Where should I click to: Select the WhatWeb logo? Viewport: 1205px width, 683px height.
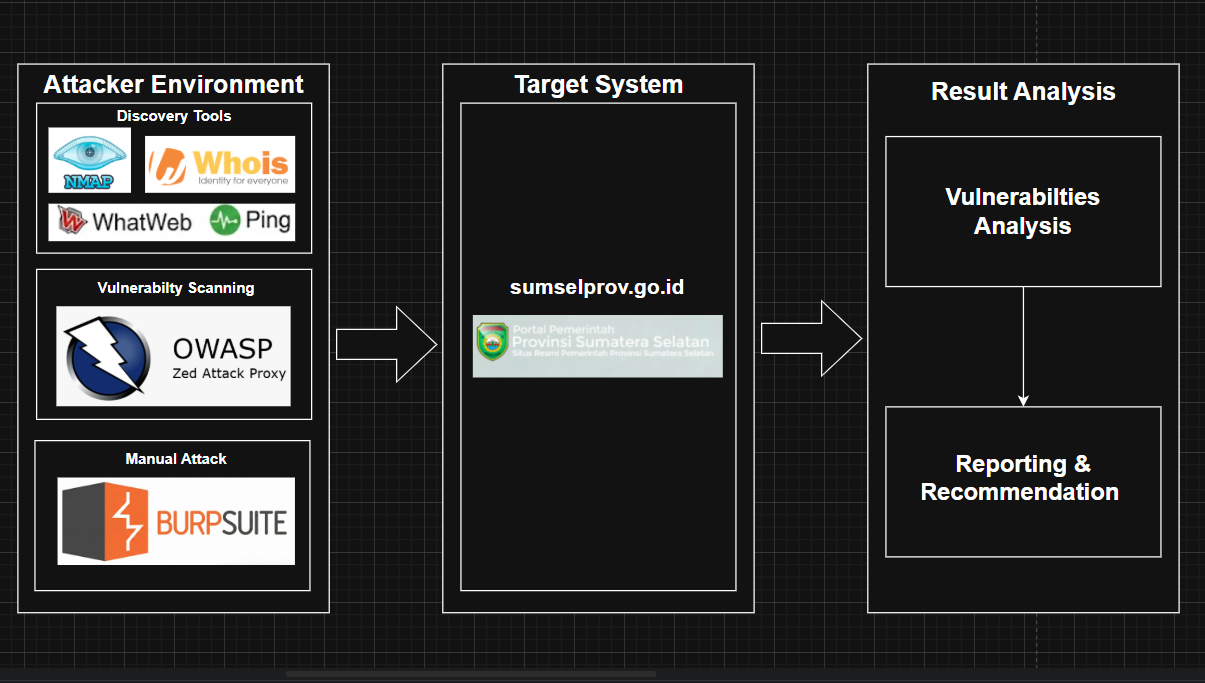(125, 222)
